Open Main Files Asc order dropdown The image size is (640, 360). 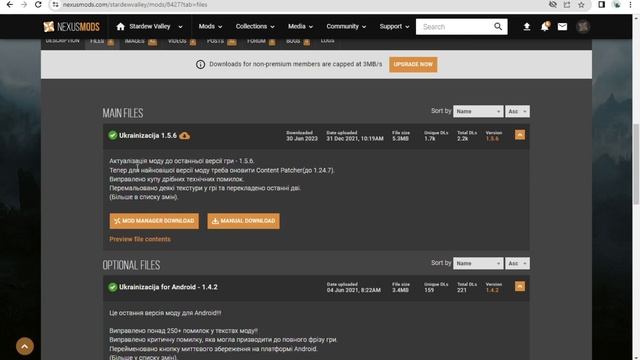[517, 111]
